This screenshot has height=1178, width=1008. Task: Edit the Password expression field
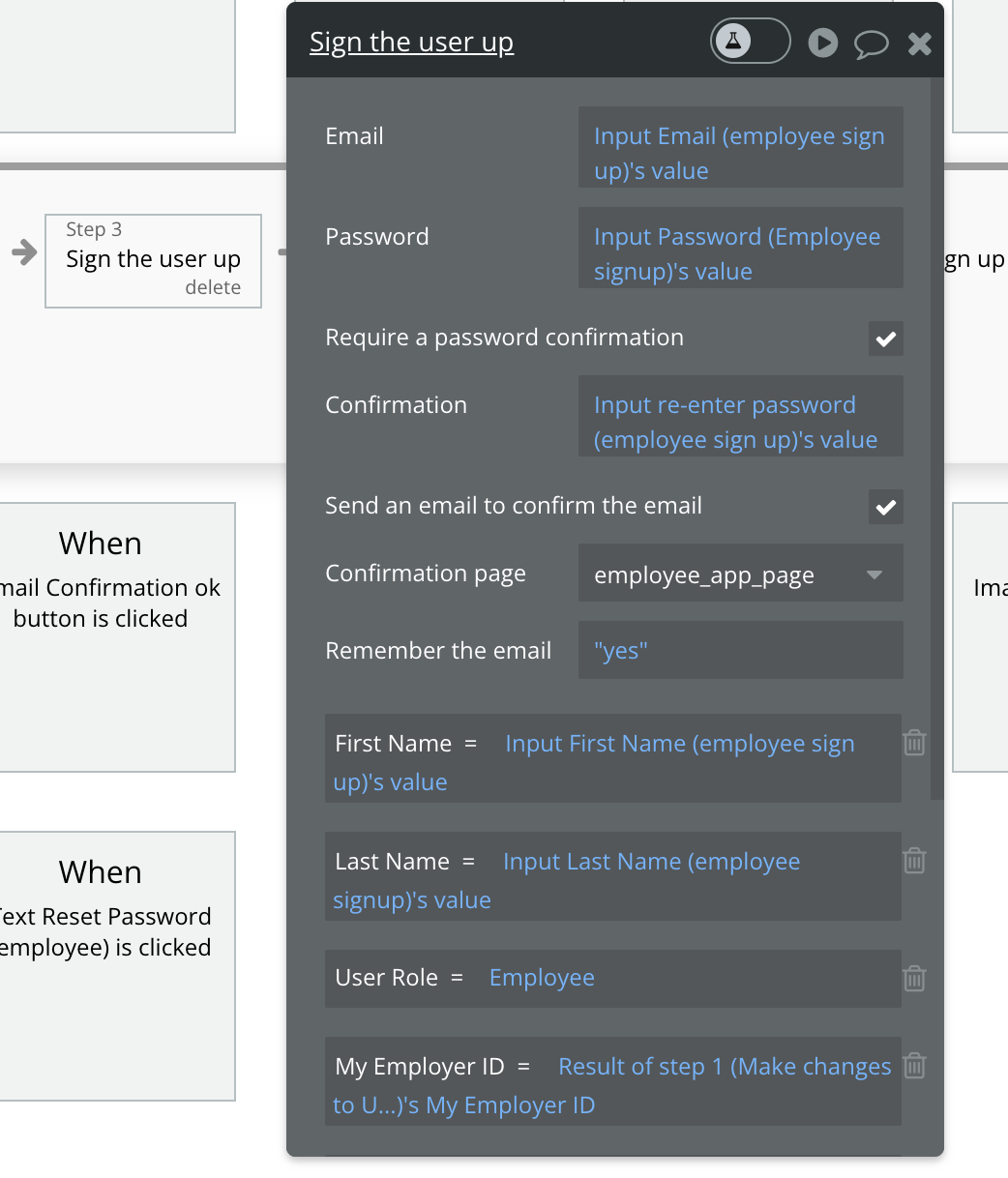(740, 253)
